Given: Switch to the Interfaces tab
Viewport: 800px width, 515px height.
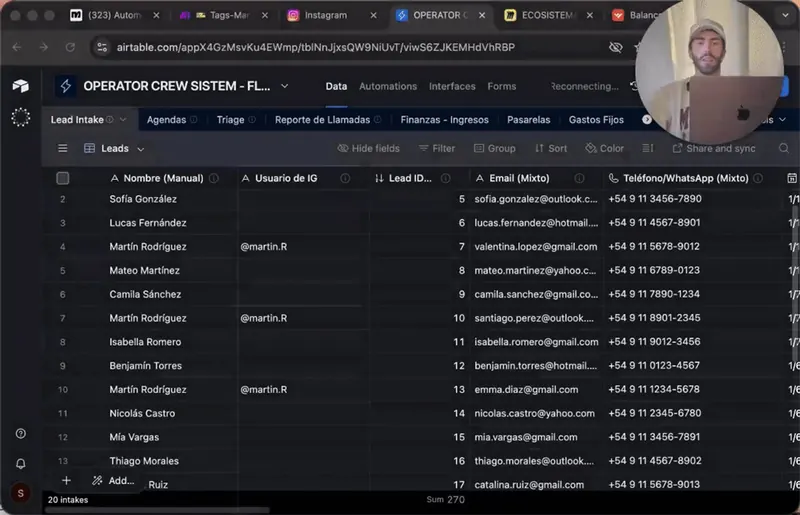Looking at the screenshot, I should (452, 86).
